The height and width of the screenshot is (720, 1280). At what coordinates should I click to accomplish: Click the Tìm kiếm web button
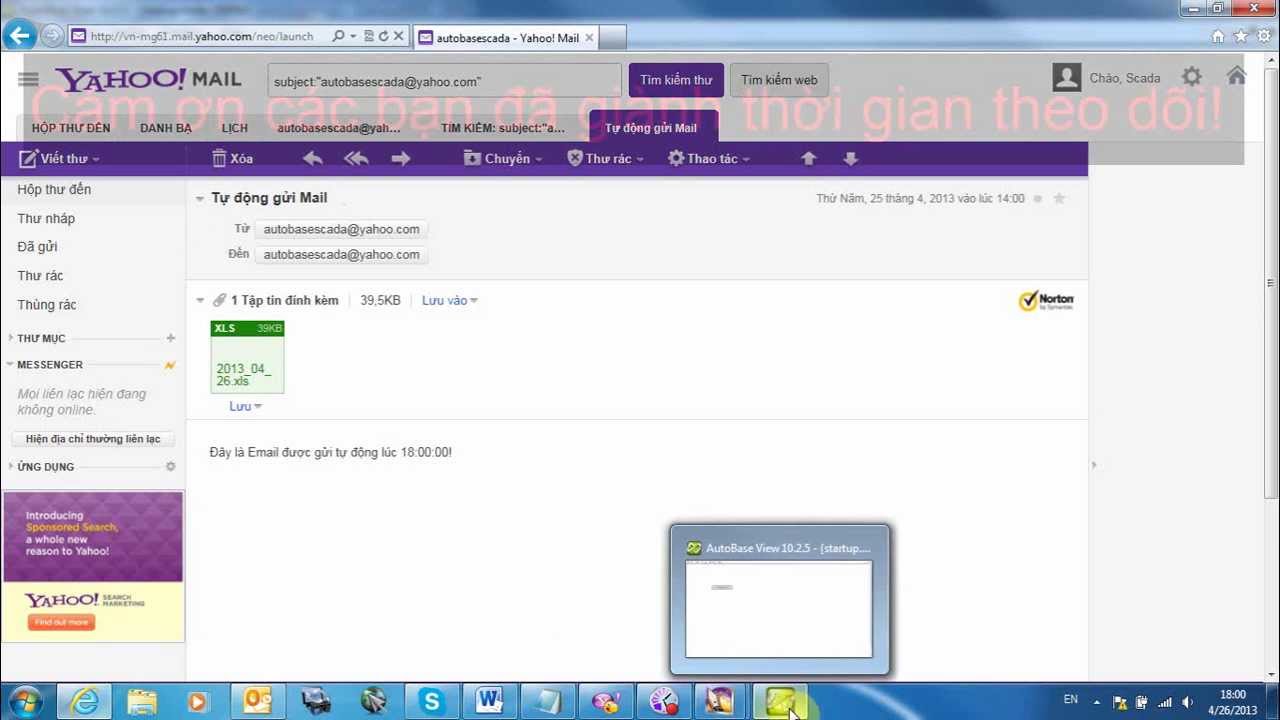click(779, 80)
